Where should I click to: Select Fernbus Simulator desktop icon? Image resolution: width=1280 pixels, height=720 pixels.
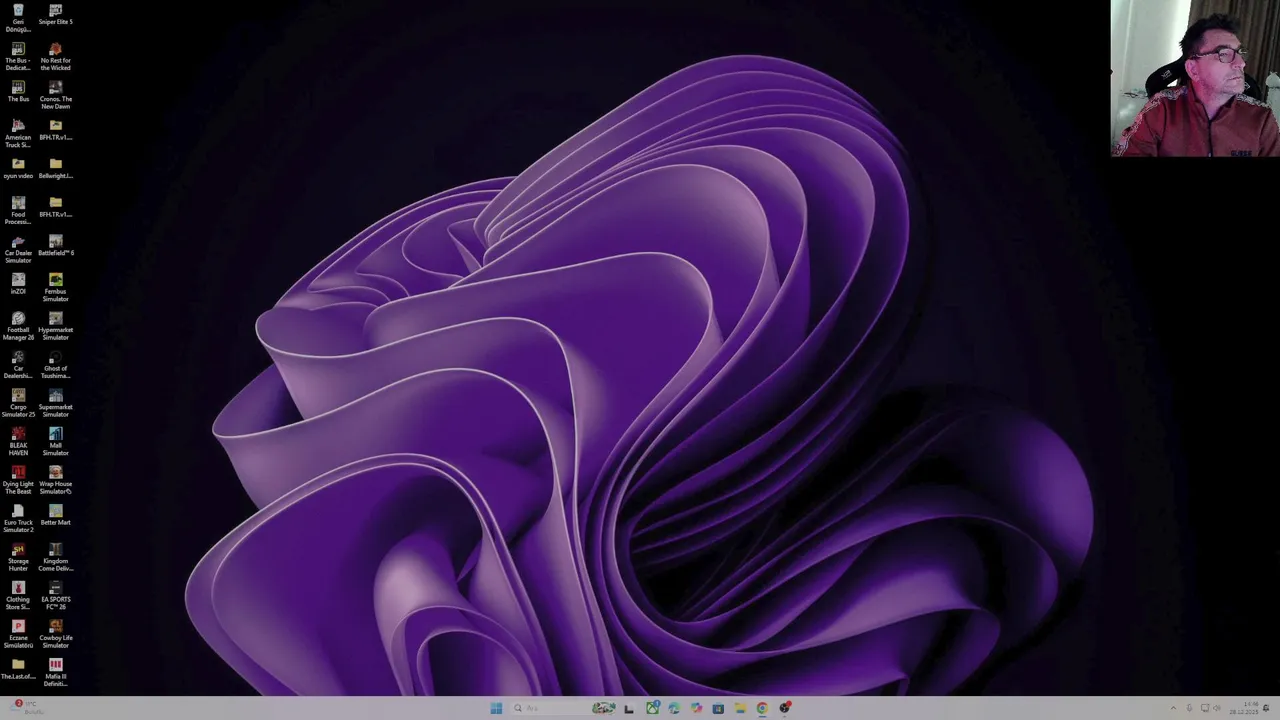pyautogui.click(x=55, y=288)
